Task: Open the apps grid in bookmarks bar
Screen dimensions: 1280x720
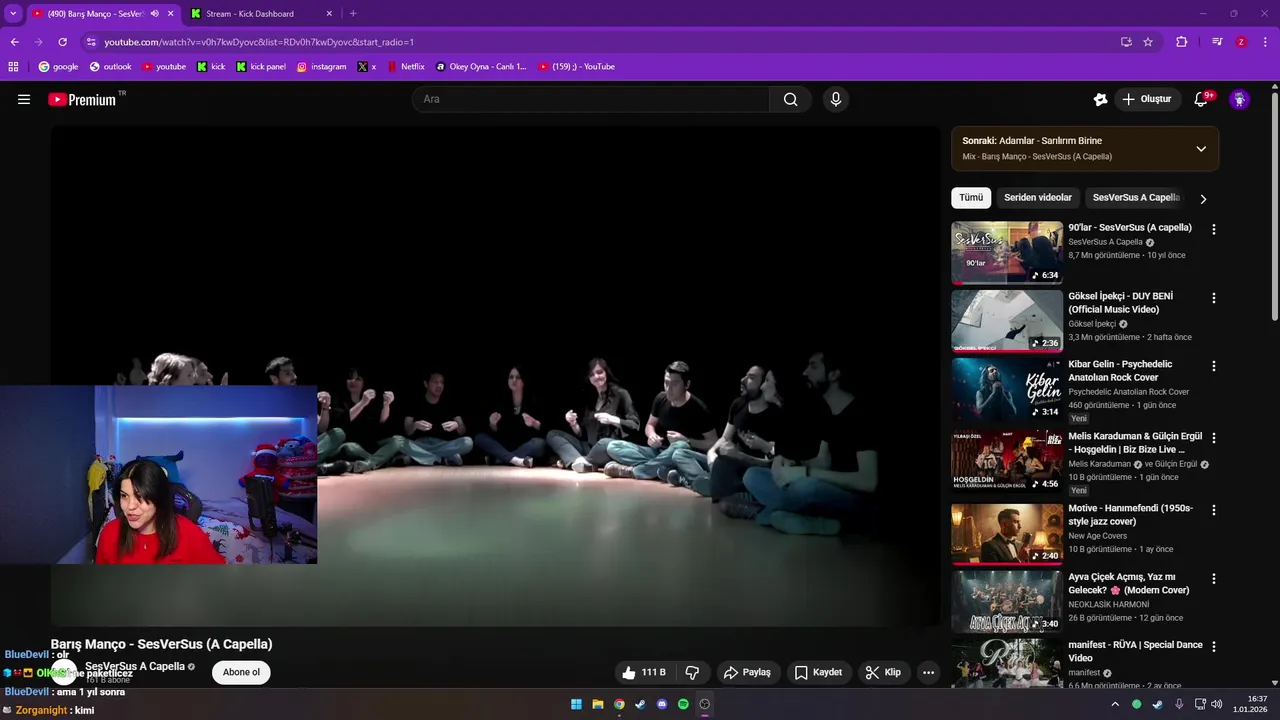Action: tap(13, 67)
